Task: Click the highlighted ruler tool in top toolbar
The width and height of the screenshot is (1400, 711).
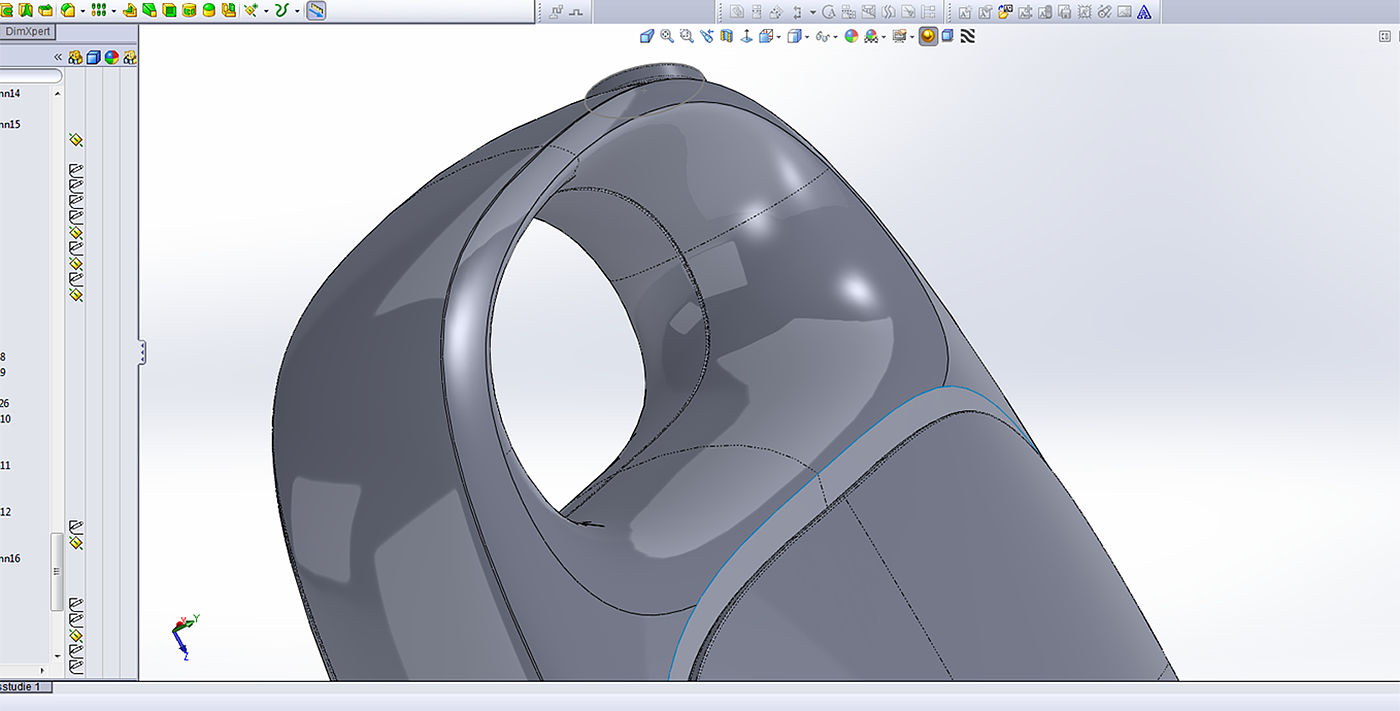Action: click(315, 11)
